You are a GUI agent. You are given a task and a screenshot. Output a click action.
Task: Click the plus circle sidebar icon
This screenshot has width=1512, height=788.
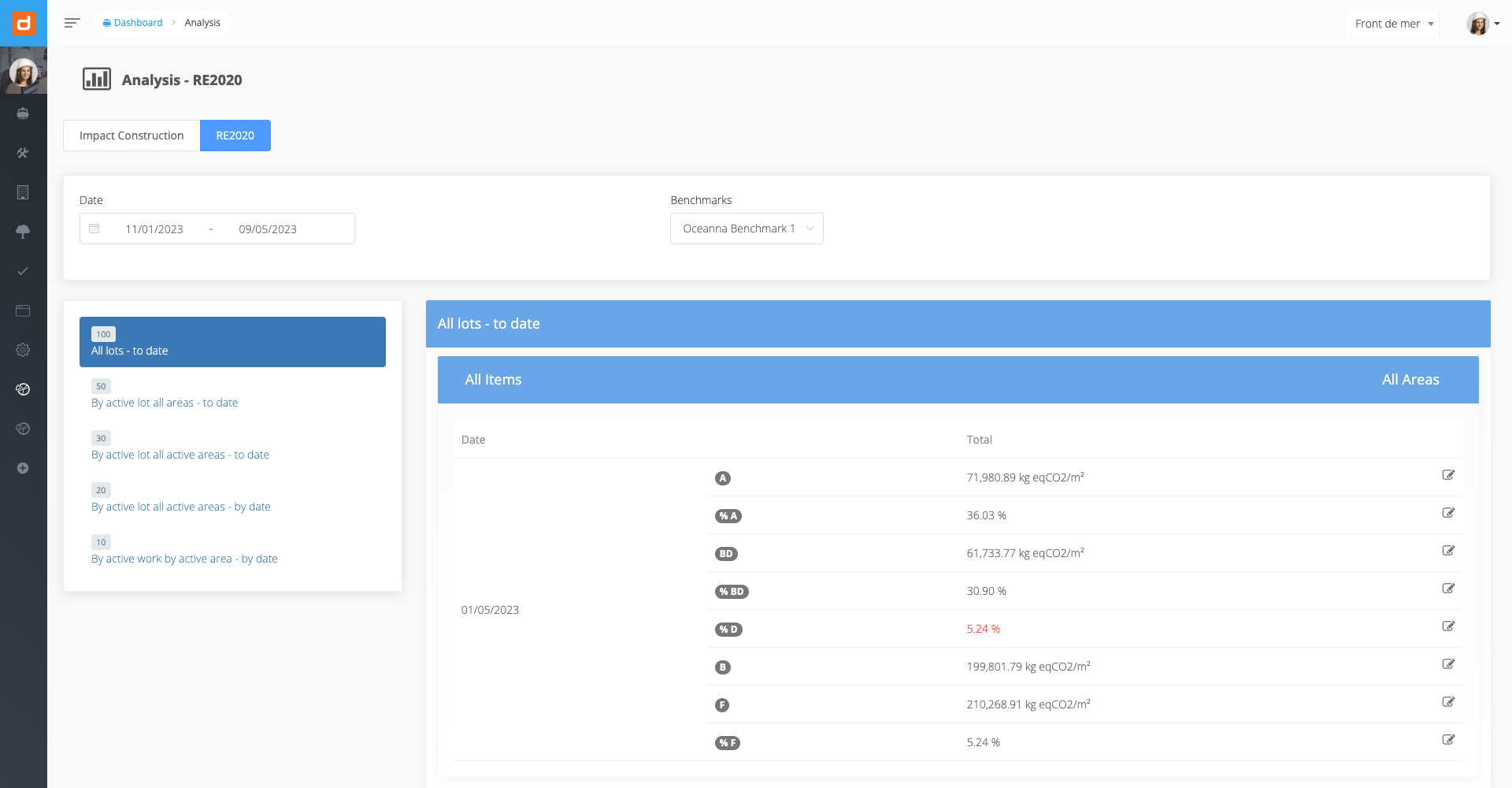23,468
